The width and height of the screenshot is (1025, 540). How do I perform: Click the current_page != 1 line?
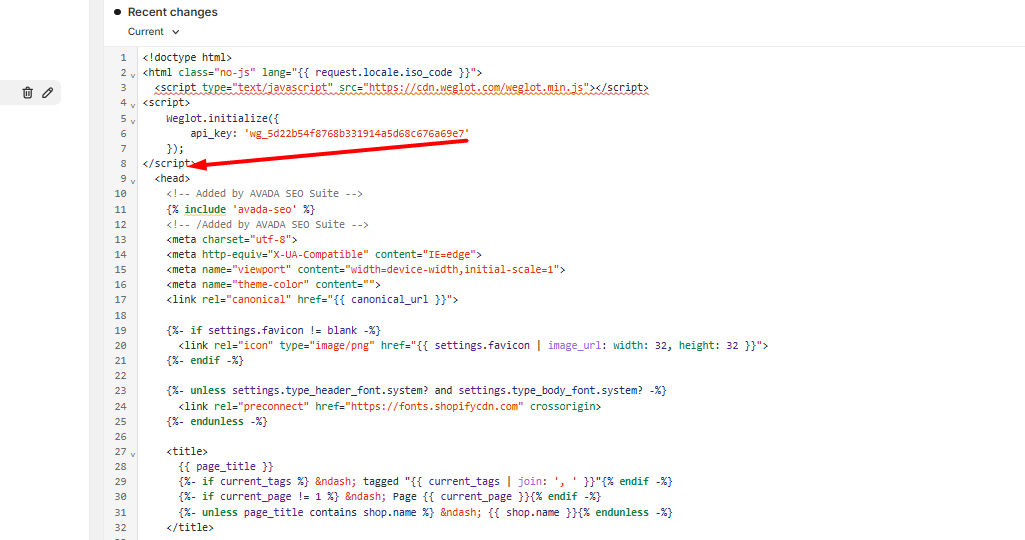click(x=390, y=496)
